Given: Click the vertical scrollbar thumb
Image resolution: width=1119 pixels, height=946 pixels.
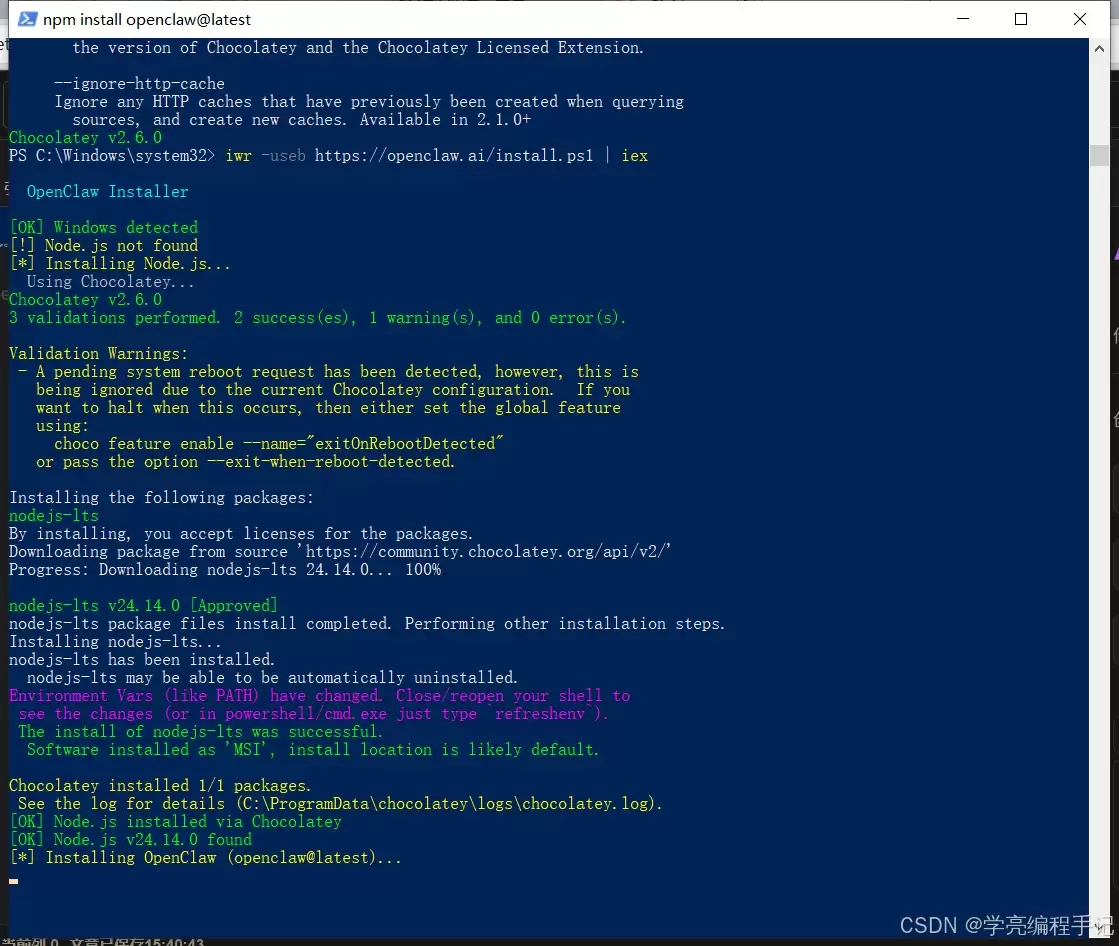Looking at the screenshot, I should coord(1099,155).
